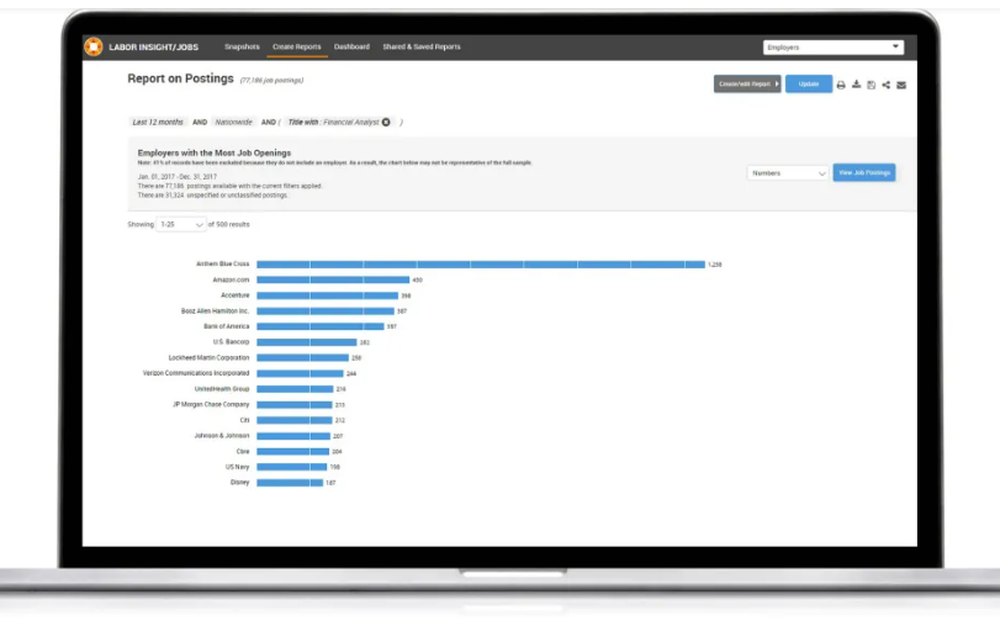This screenshot has height=618, width=1000.
Task: Click the Anthem Blue Cross bar
Action: pyautogui.click(x=481, y=264)
